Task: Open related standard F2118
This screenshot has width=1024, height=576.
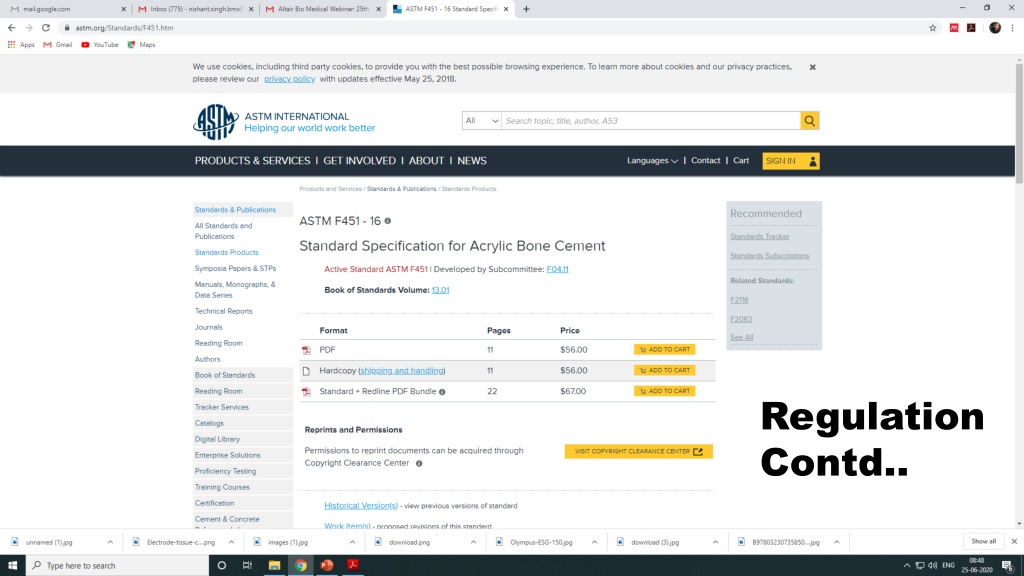Action: 739,300
